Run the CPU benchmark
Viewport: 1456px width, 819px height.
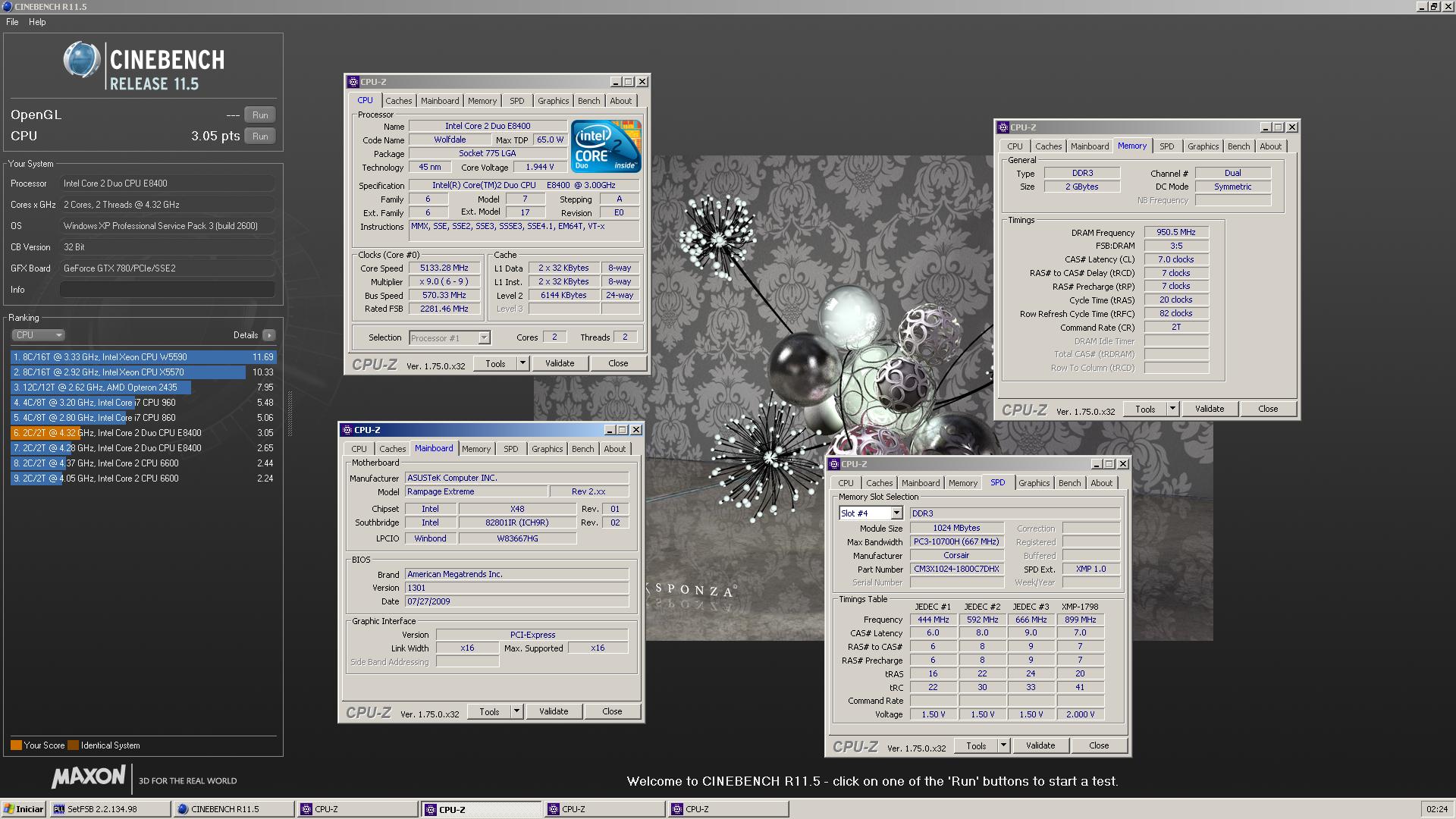(x=260, y=136)
